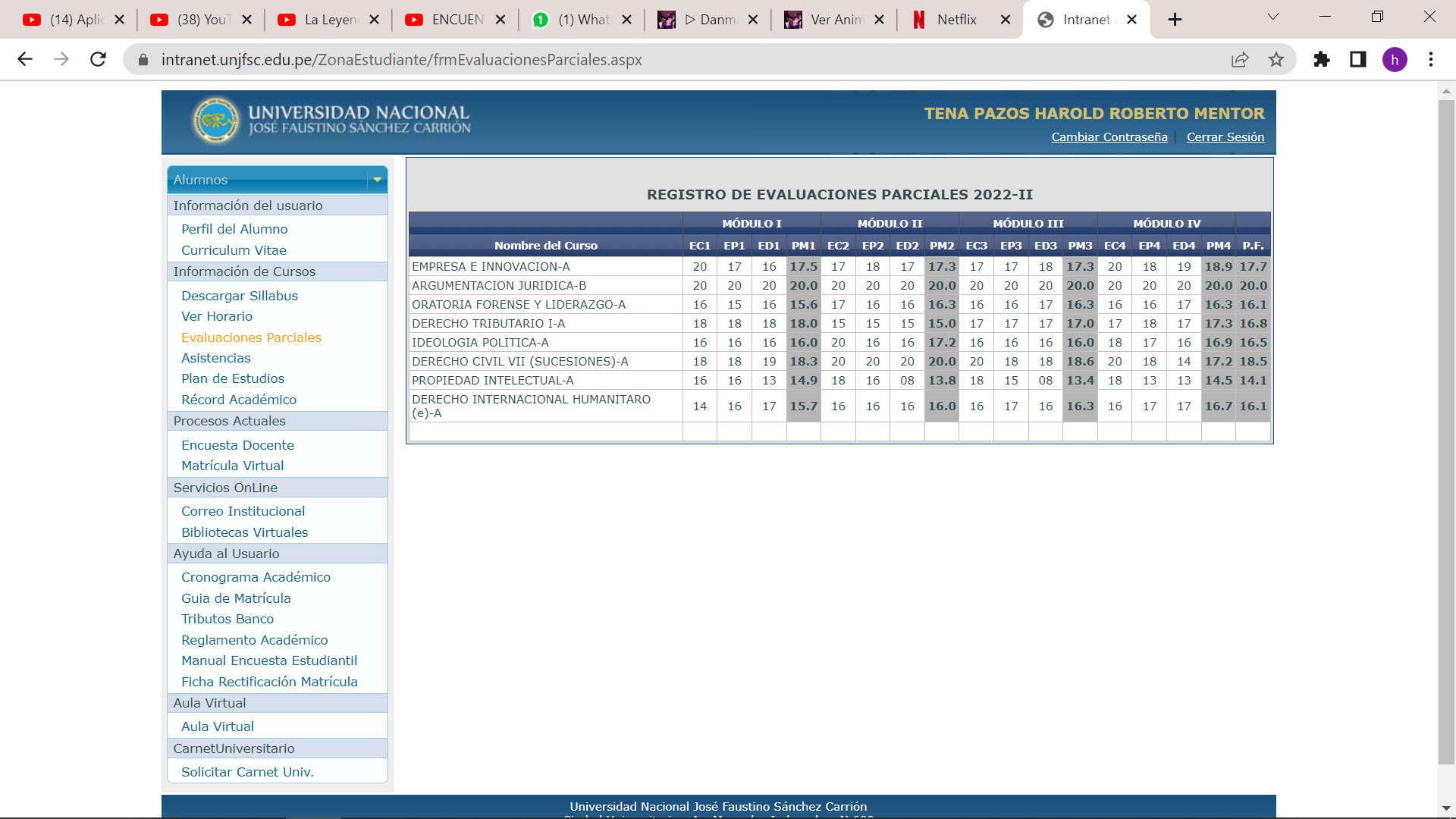Toggle the browser side panel icon

coord(1358,59)
